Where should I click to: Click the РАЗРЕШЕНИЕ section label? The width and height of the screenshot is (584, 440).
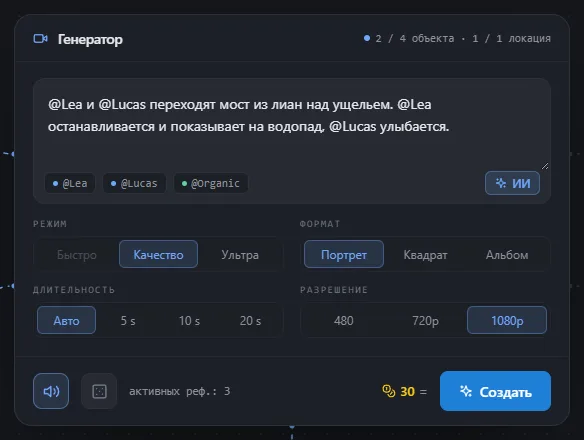click(x=334, y=290)
